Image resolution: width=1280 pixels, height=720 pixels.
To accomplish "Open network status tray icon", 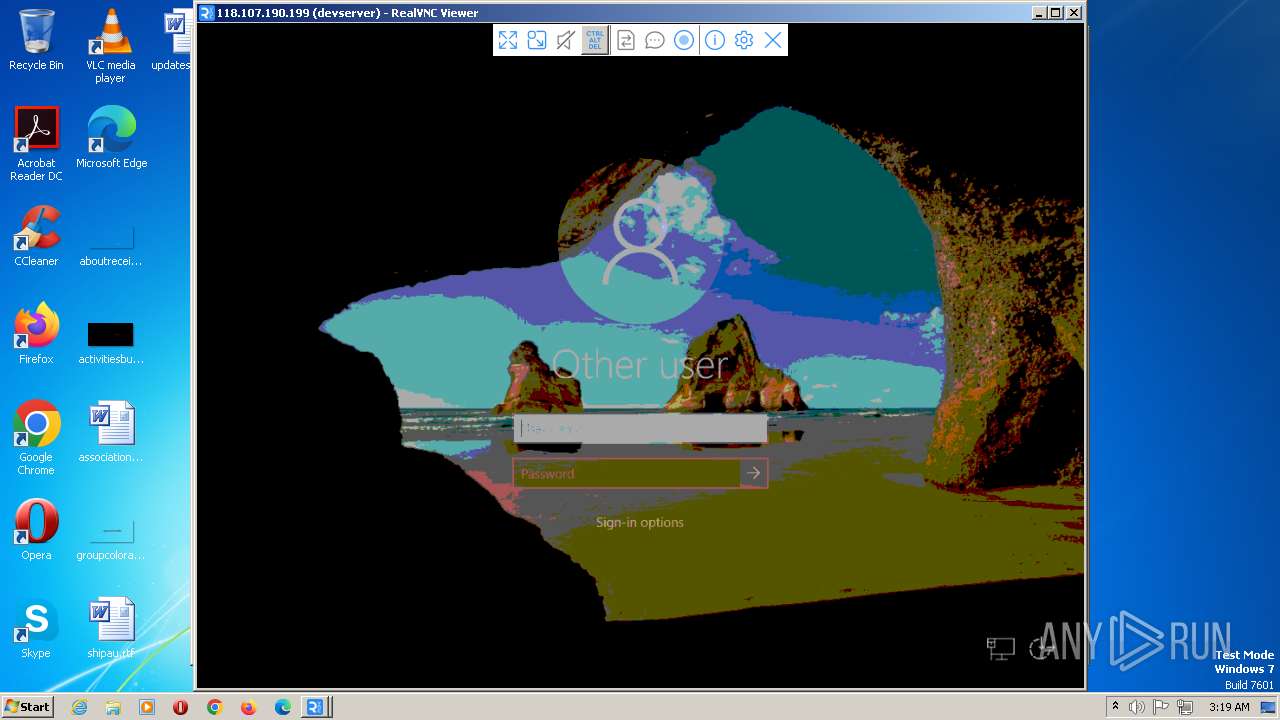I will coord(1185,707).
